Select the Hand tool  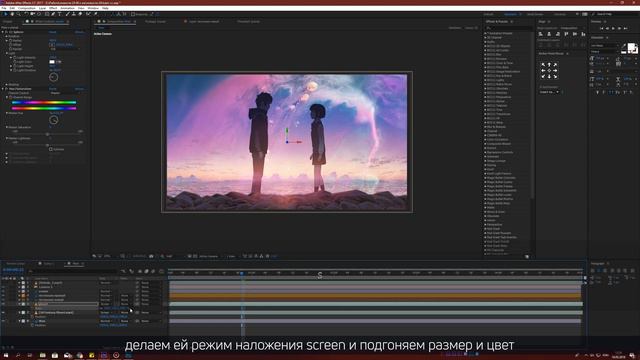12,14
